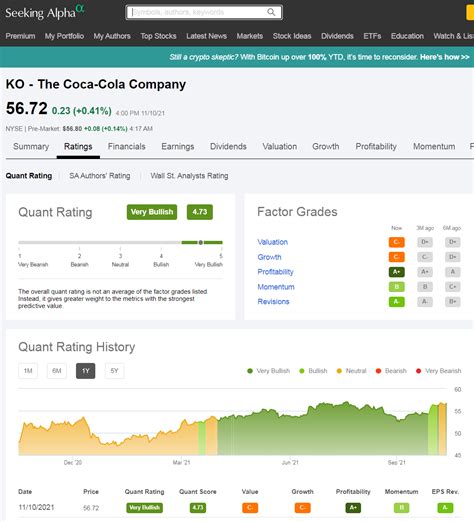Select the 5Y history range button

point(114,371)
